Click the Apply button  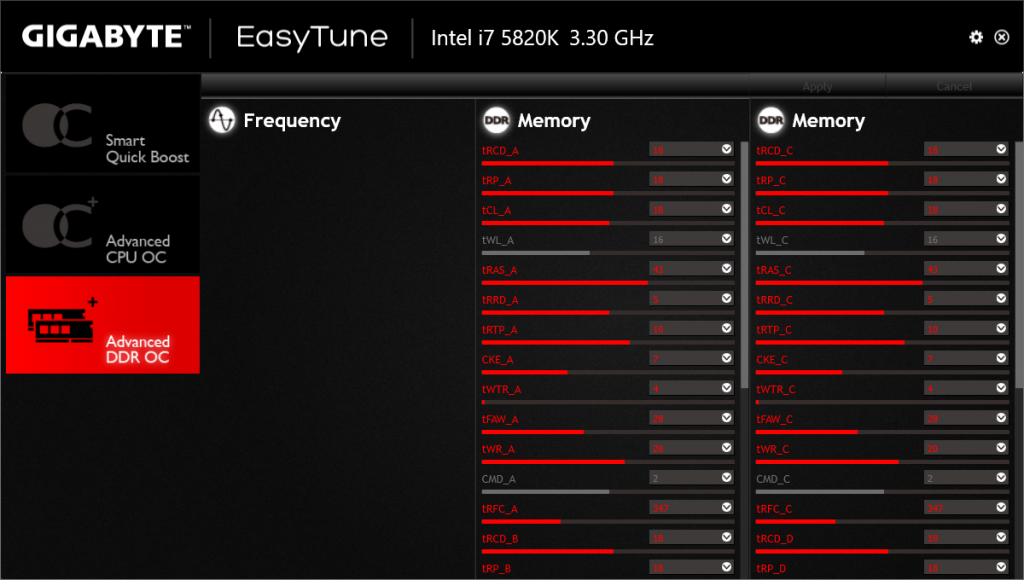(x=817, y=86)
